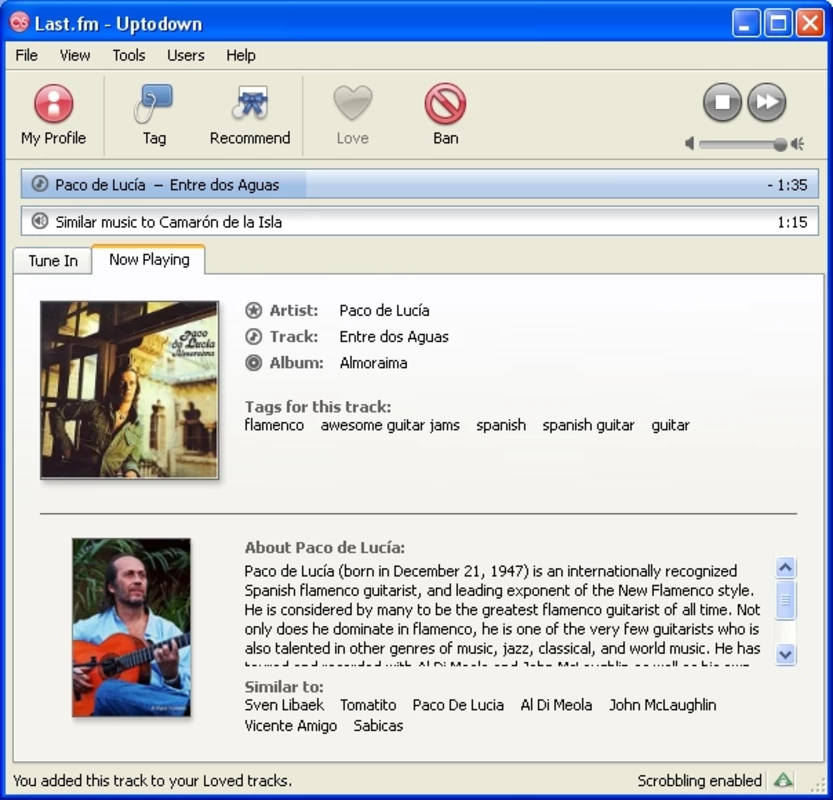Click the radio icon beside Similar music station
833x800 pixels.
40,221
